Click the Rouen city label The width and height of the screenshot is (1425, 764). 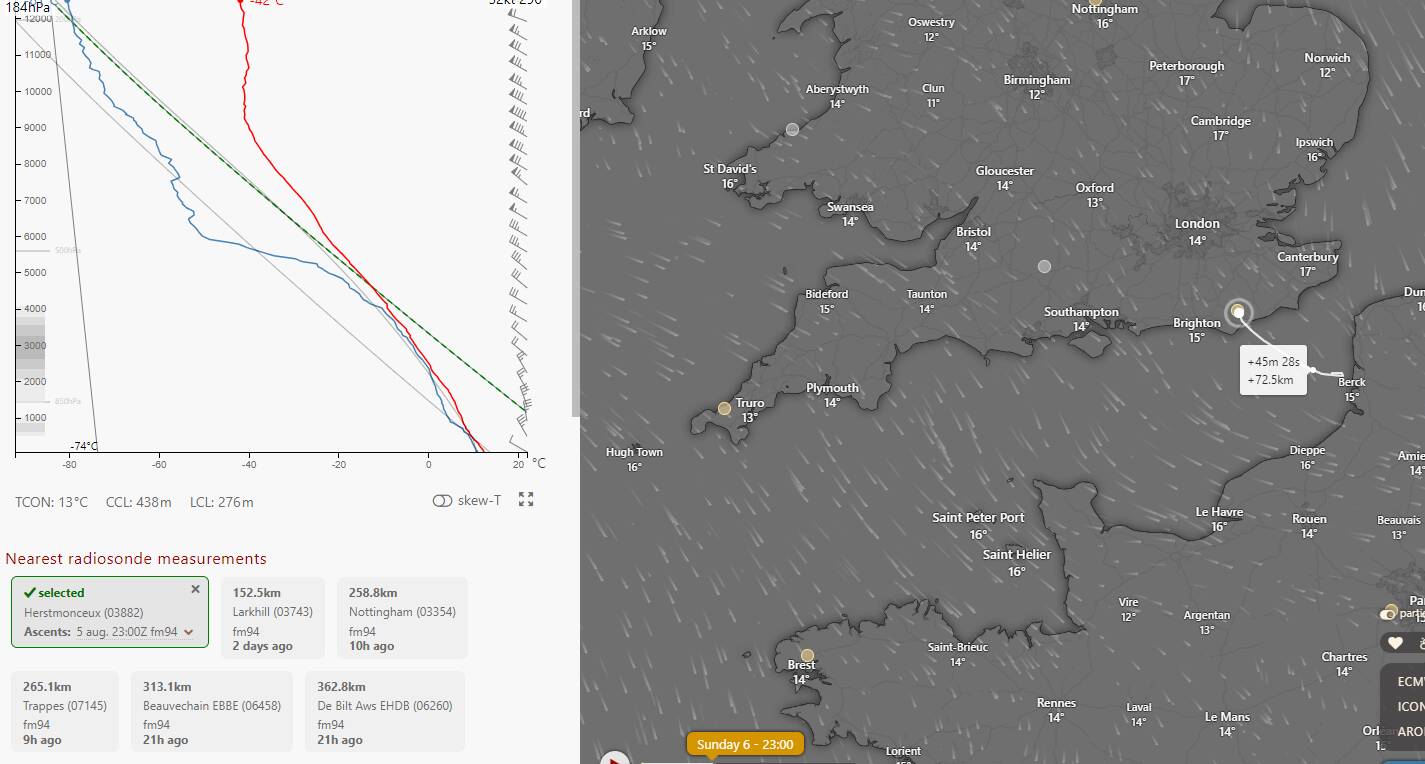1309,518
